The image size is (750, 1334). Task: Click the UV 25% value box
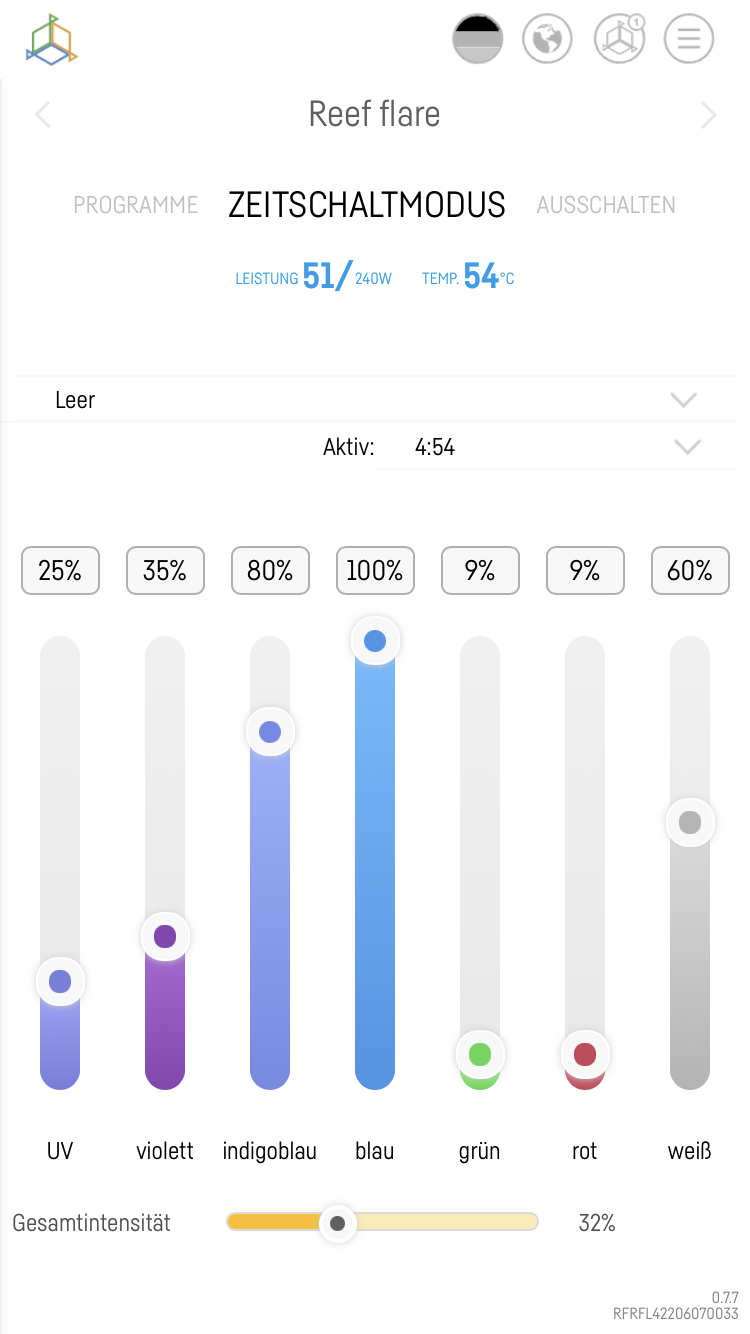tap(60, 571)
